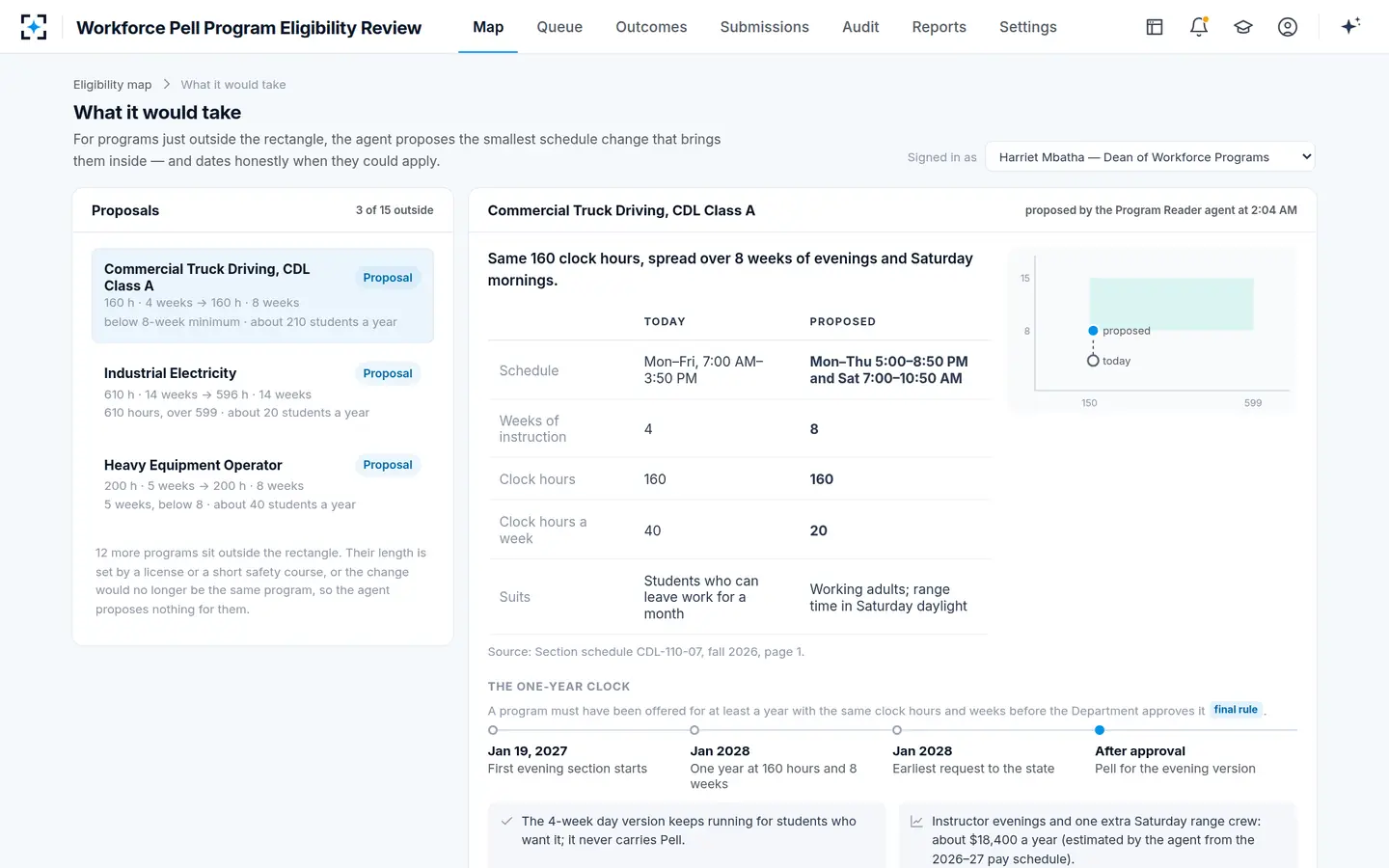The image size is (1389, 868).
Task: Switch to the Map tab
Action: coord(488,27)
